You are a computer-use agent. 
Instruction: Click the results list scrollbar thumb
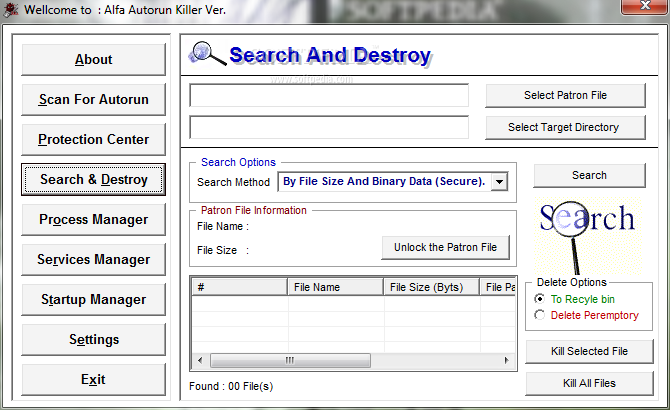click(x=290, y=360)
